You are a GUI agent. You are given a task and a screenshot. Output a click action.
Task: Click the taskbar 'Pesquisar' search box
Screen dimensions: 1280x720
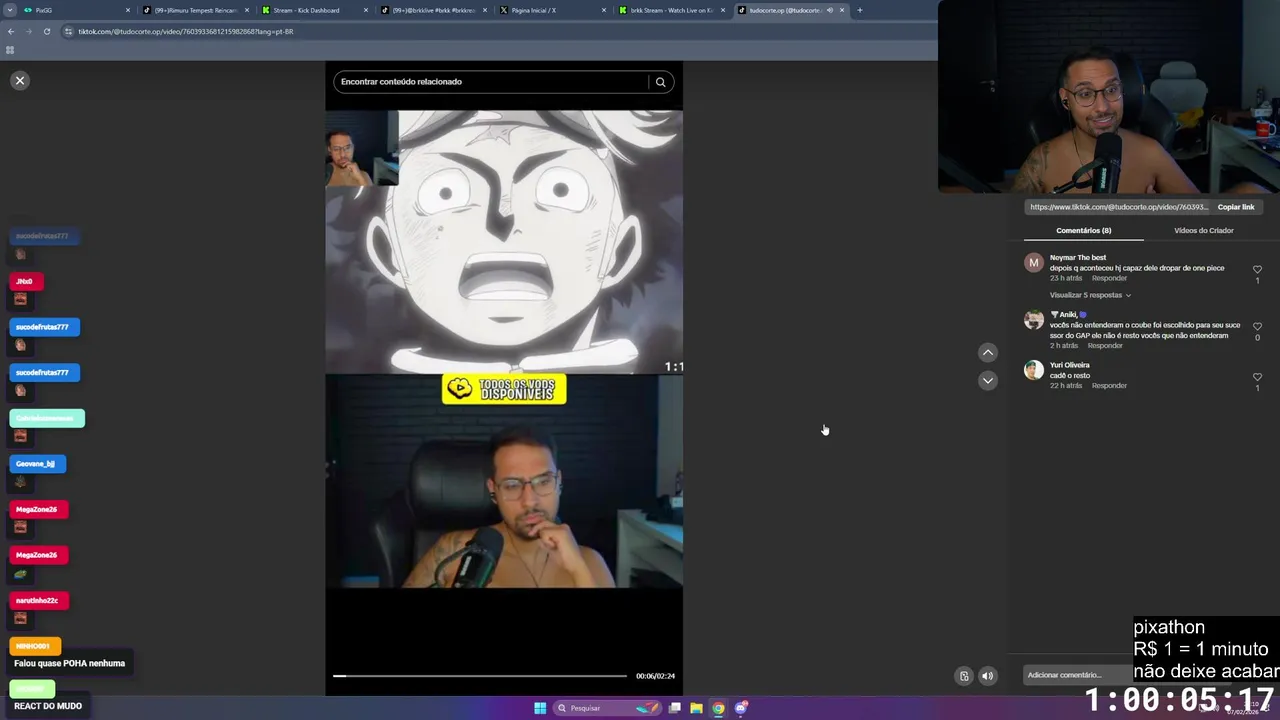(607, 708)
